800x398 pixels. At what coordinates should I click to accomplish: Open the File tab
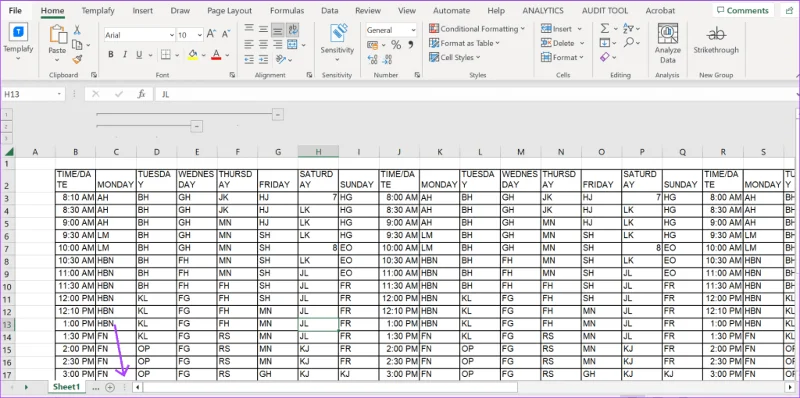click(x=15, y=10)
